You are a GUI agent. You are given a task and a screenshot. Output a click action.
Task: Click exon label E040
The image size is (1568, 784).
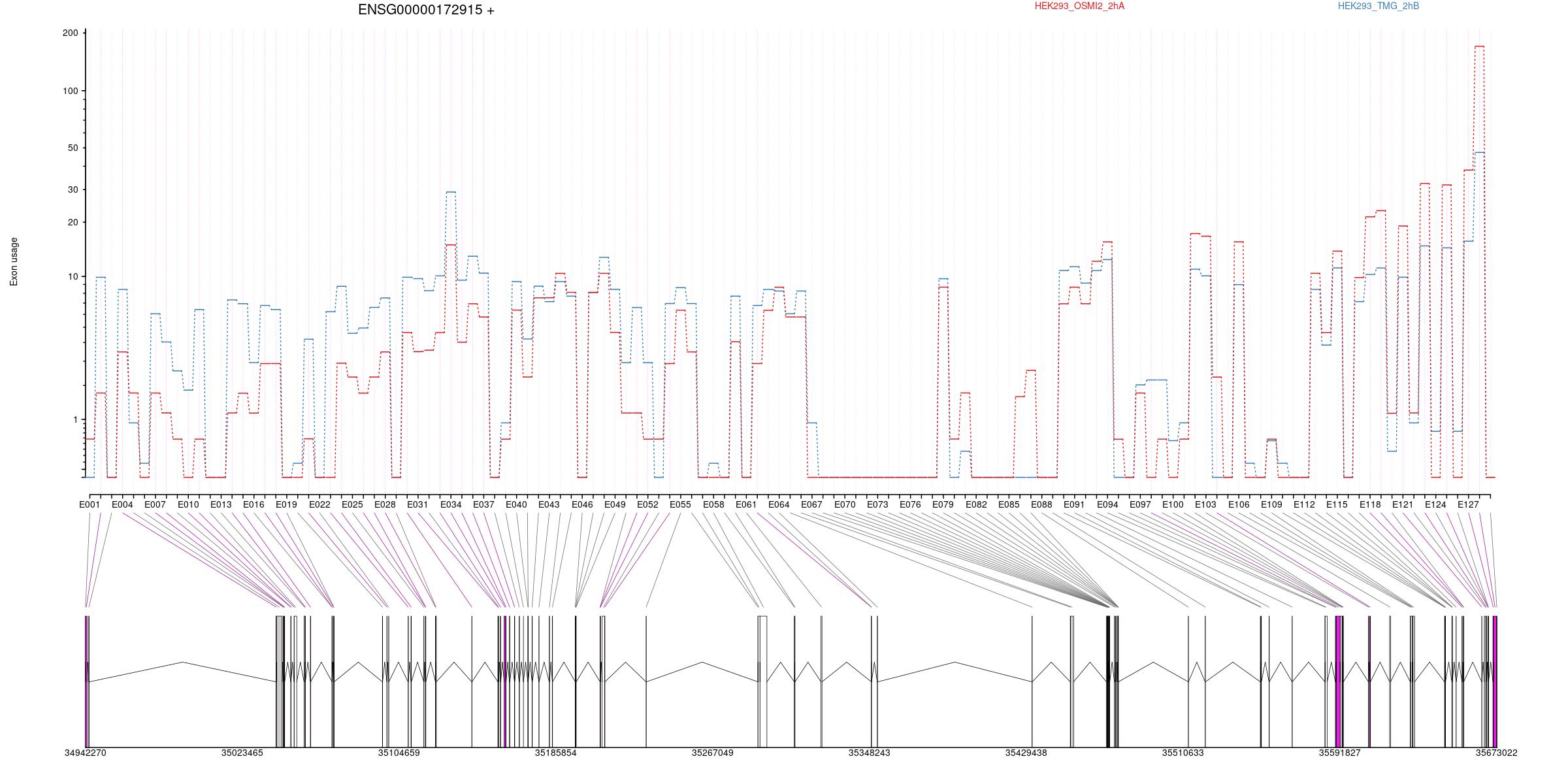pyautogui.click(x=516, y=504)
